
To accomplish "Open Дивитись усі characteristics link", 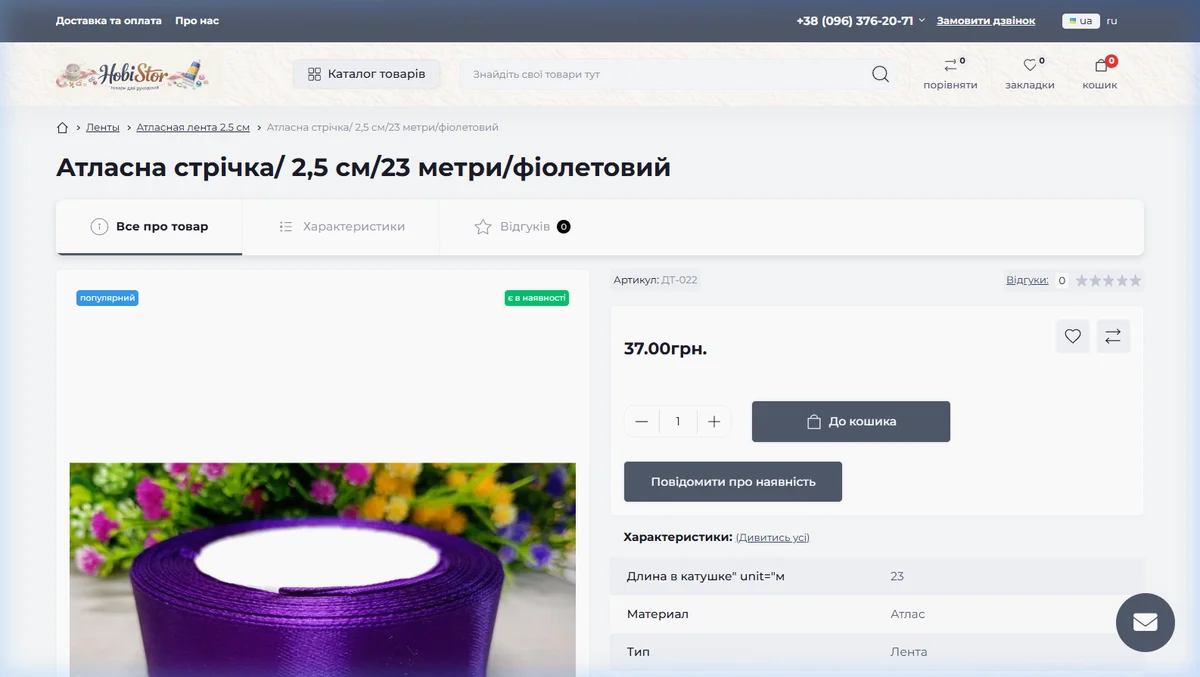I will (x=773, y=538).
